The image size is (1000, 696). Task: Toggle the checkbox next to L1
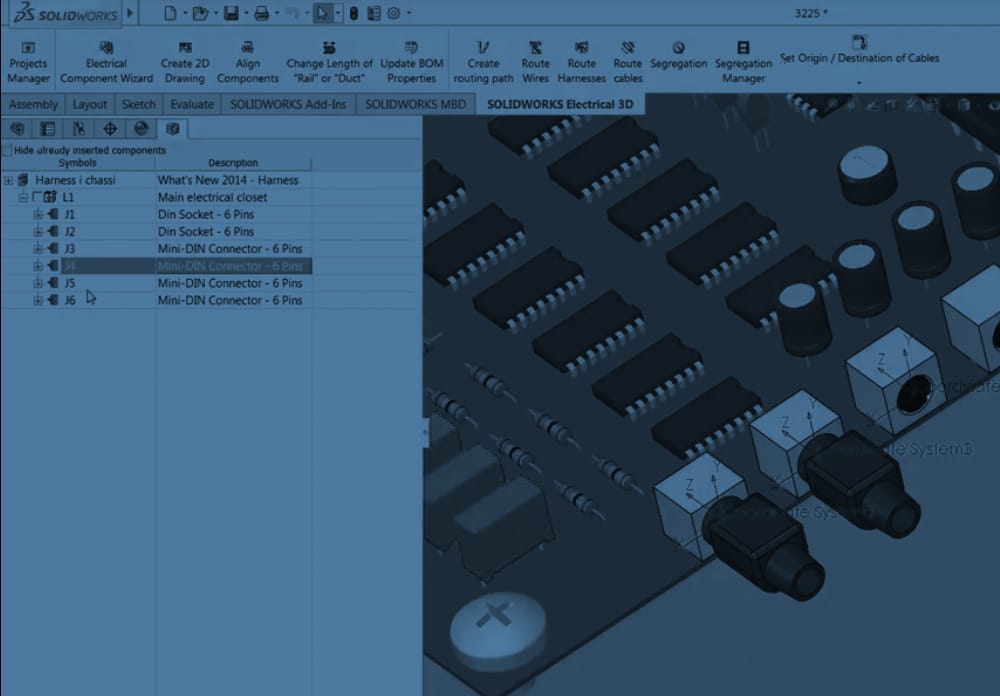[x=37, y=198]
